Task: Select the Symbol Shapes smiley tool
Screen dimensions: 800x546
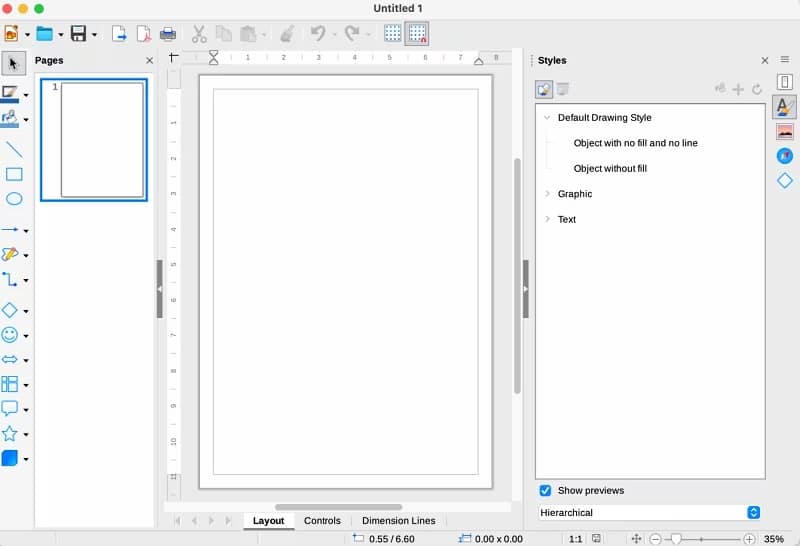Action: [x=10, y=335]
